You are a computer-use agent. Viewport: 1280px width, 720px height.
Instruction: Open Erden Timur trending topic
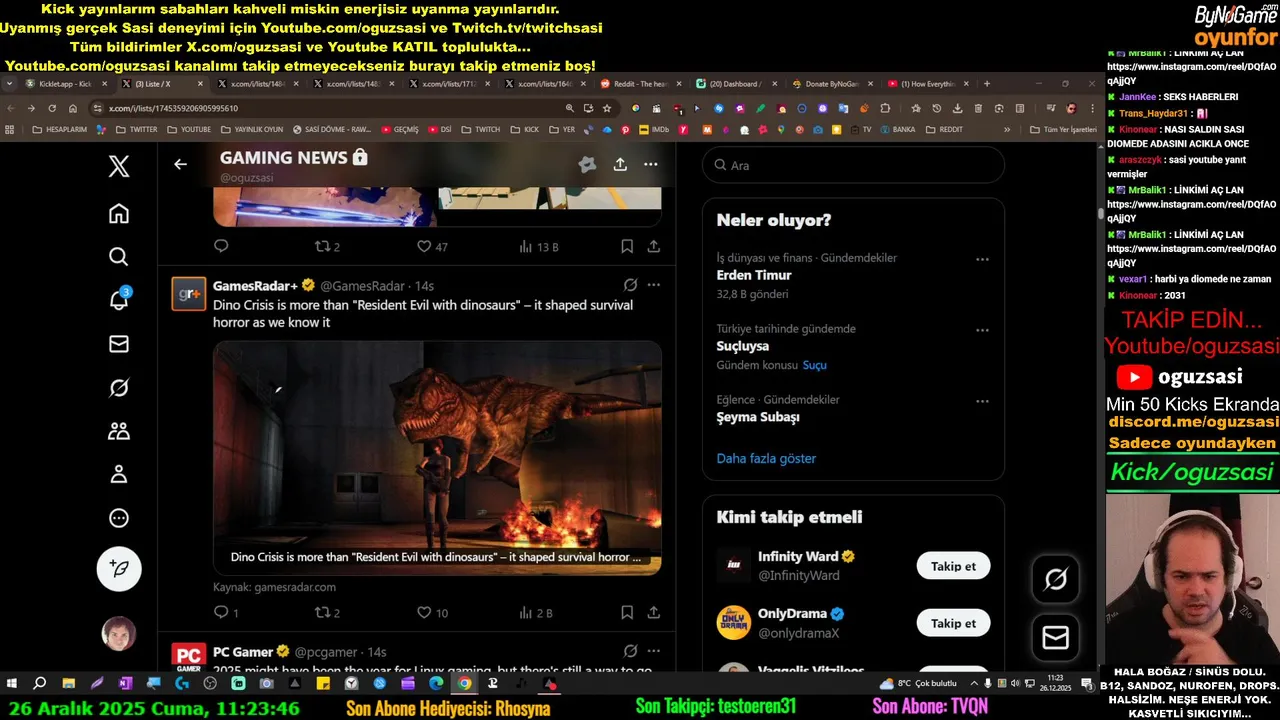[754, 275]
